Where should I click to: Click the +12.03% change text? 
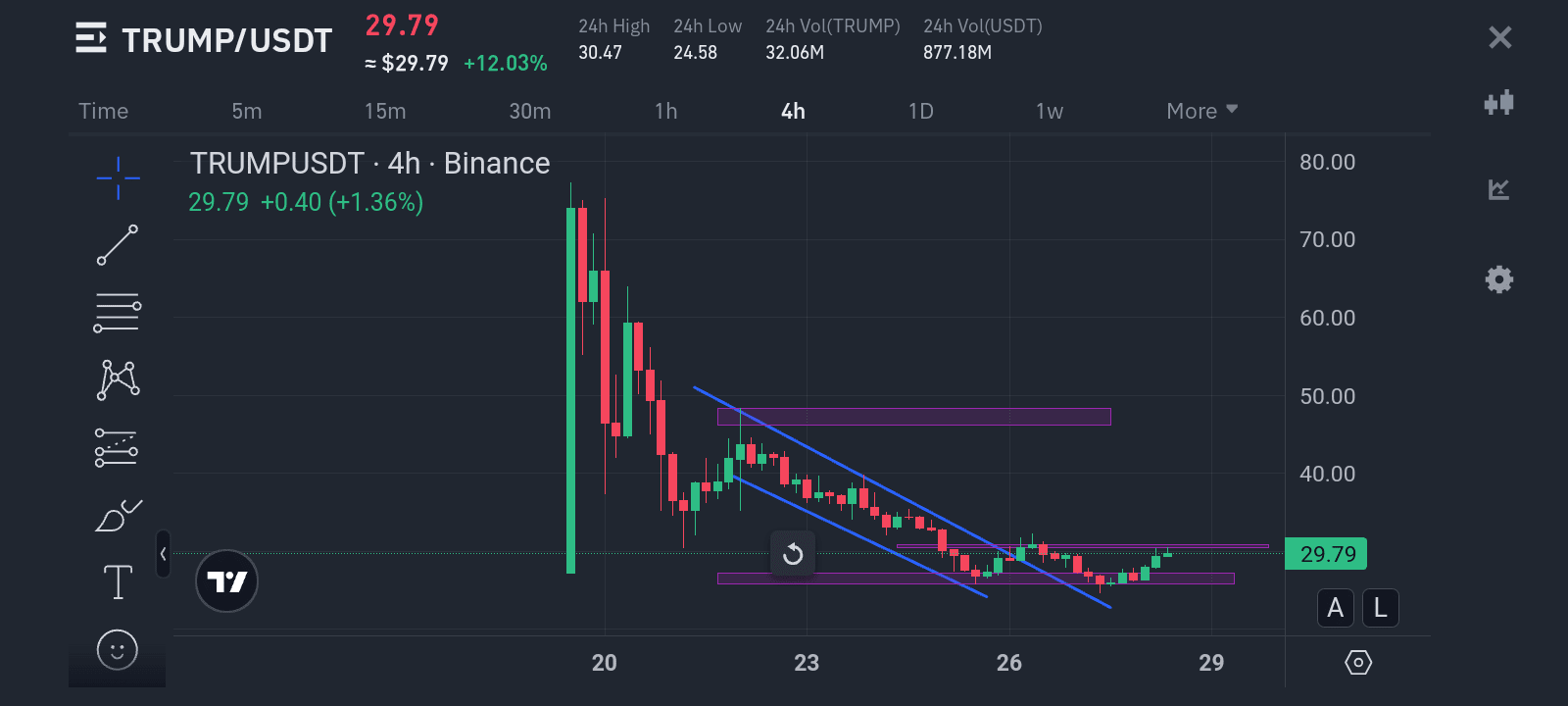point(506,64)
